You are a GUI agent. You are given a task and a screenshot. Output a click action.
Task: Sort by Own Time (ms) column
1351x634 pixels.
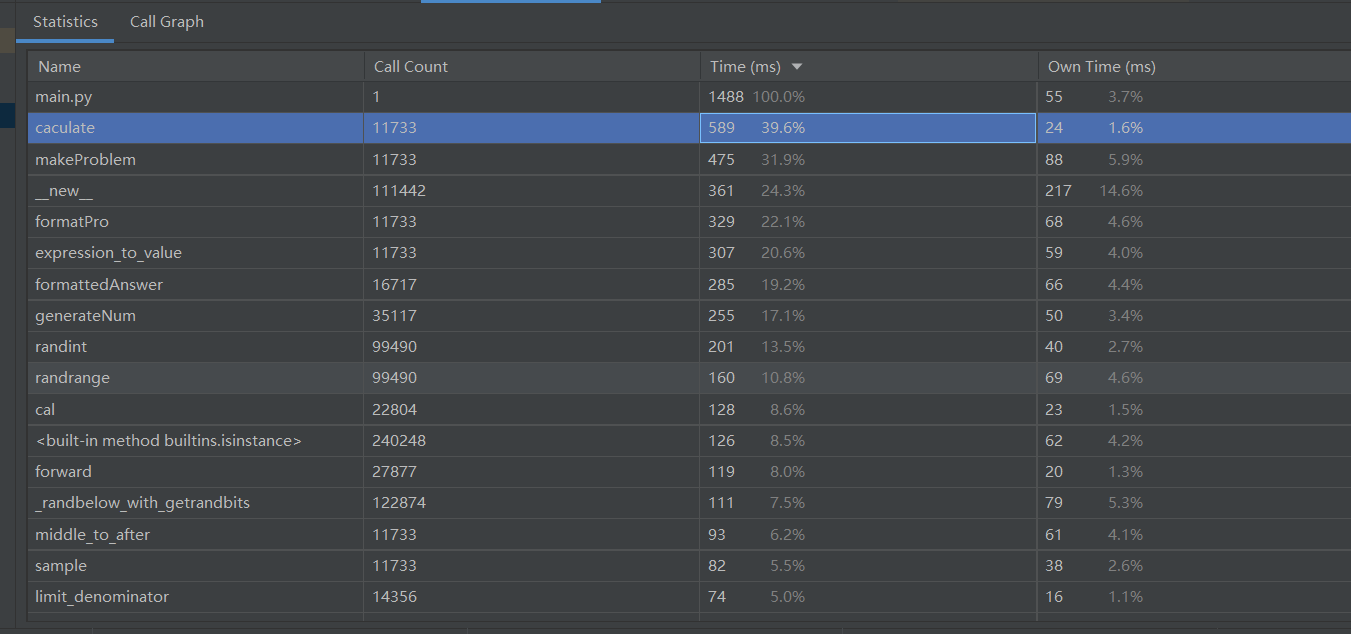tap(1101, 67)
